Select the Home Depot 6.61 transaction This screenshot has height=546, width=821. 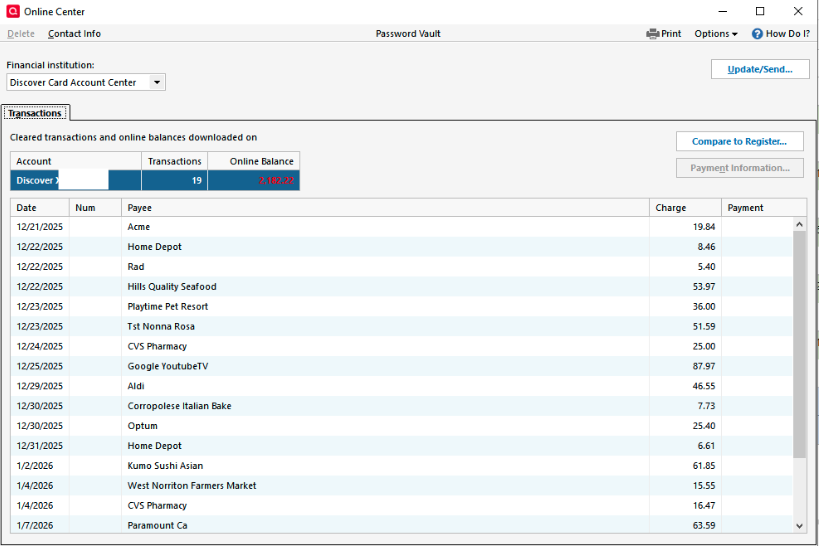401,445
